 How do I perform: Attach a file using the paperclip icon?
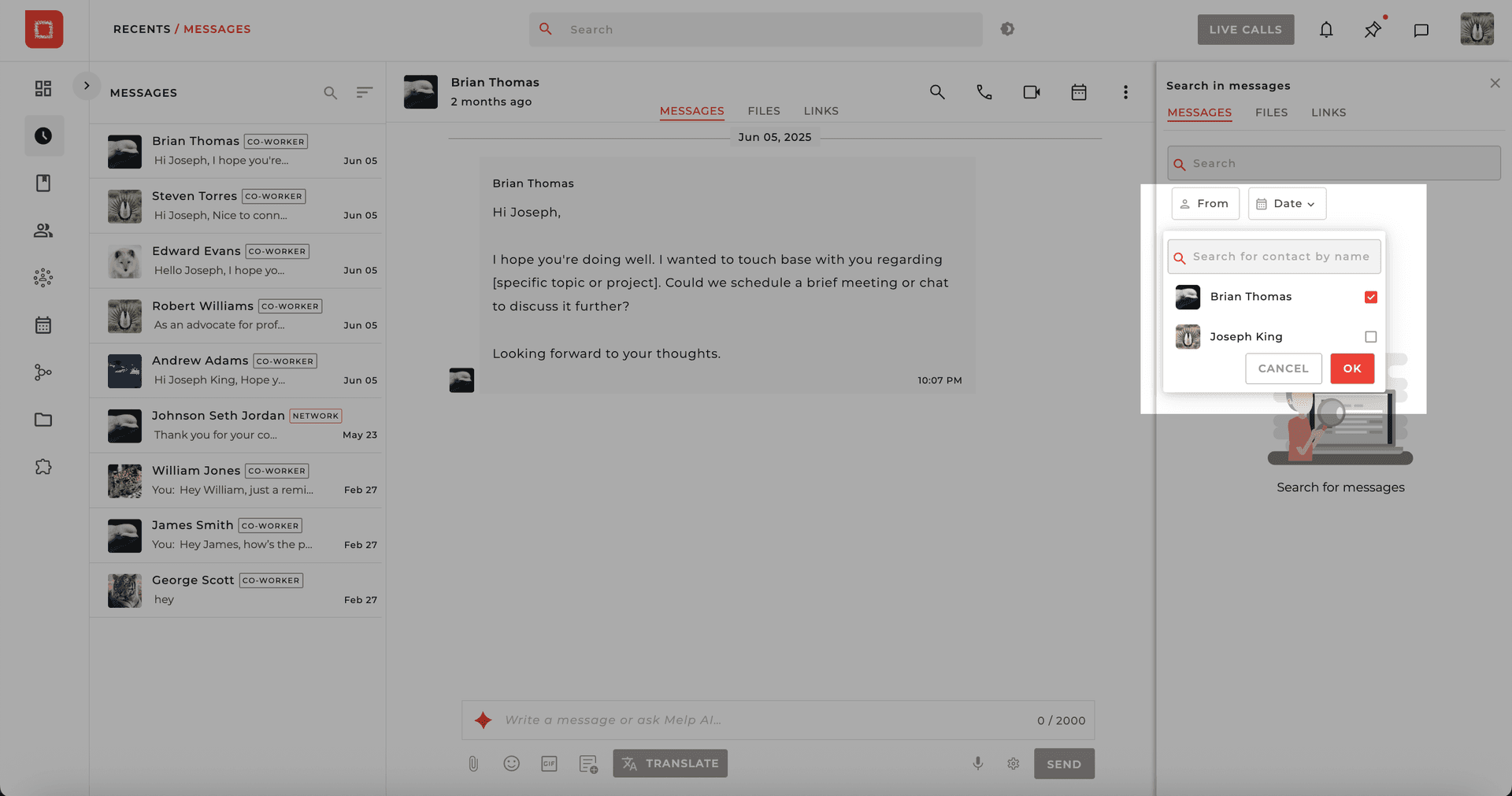[x=473, y=763]
